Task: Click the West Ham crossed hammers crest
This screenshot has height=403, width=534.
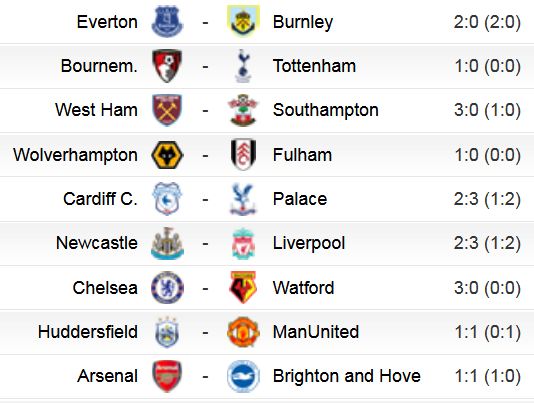Action: (167, 110)
